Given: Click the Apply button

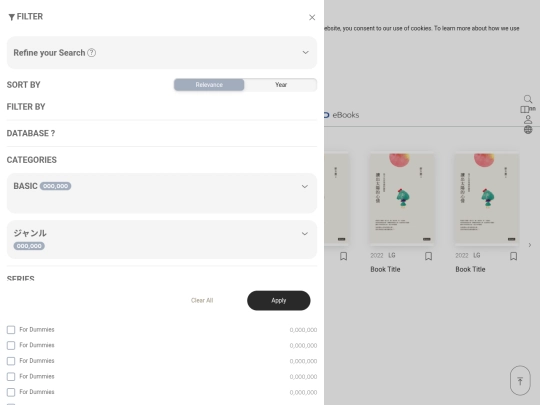Looking at the screenshot, I should pos(279,300).
